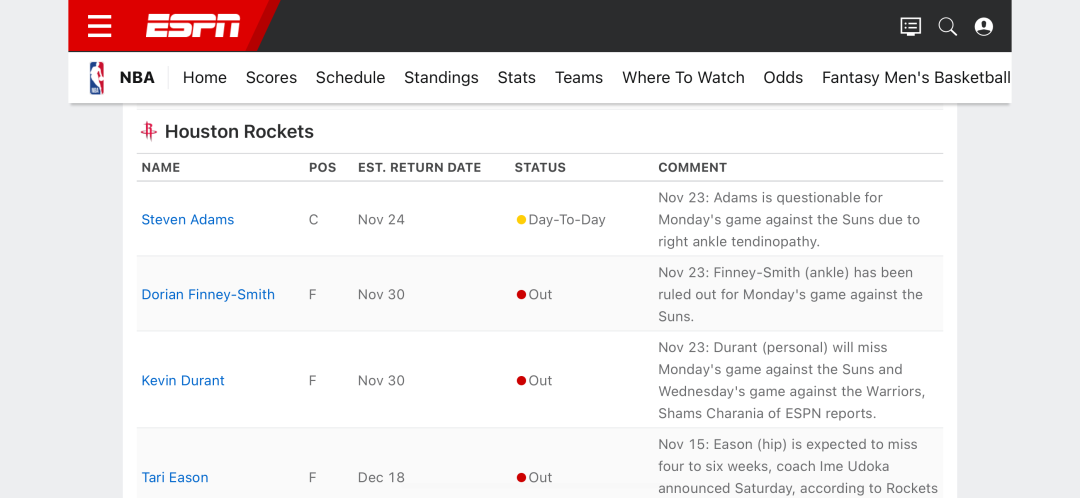This screenshot has height=498, width=1080.
Task: Open the Home tab
Action: (205, 78)
